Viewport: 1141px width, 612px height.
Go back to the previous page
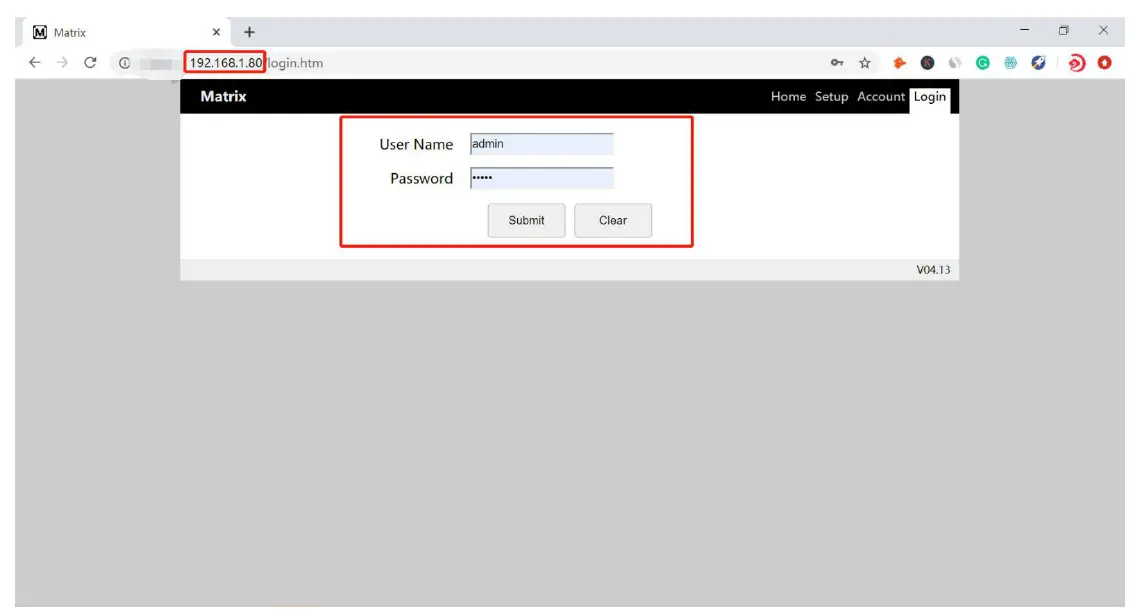(34, 63)
